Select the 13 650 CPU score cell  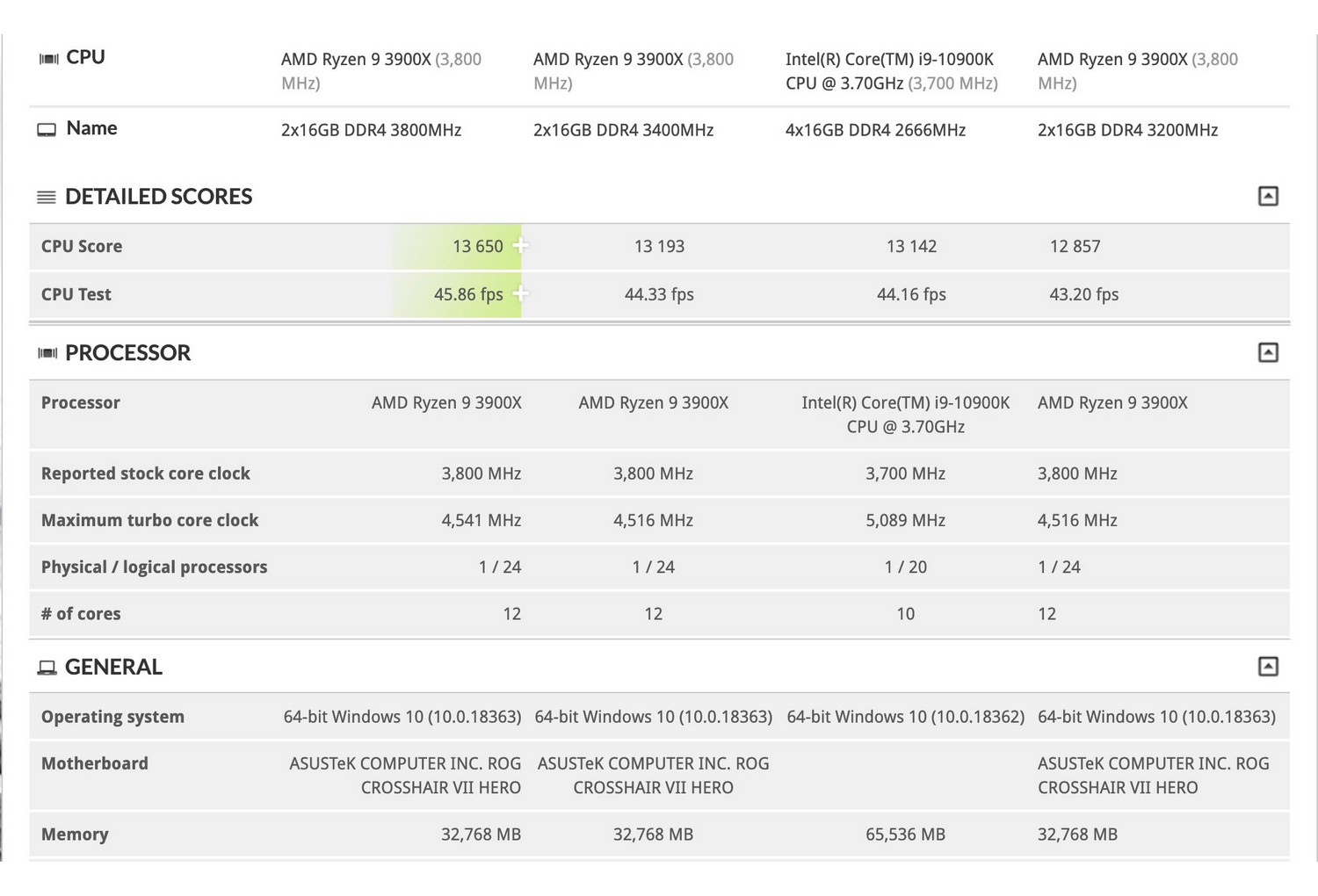pyautogui.click(x=478, y=247)
